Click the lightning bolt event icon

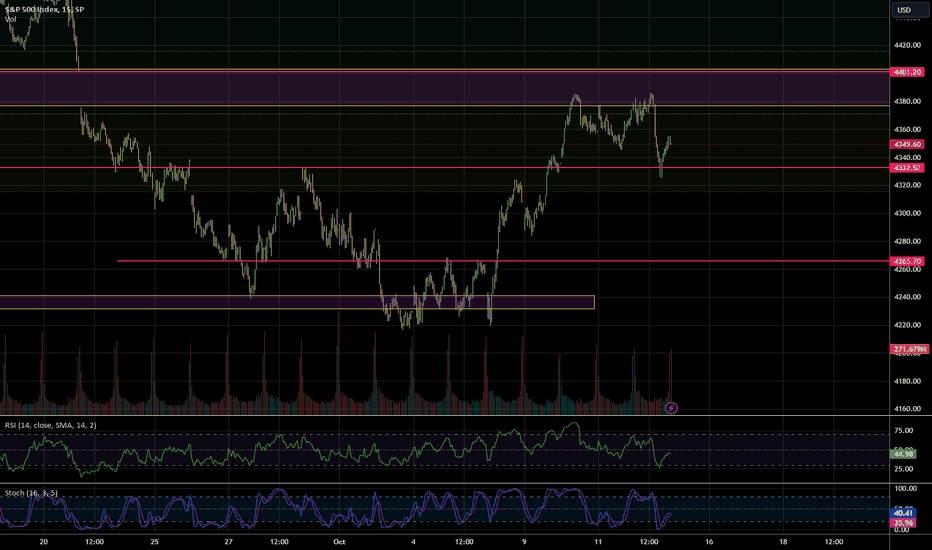671,408
